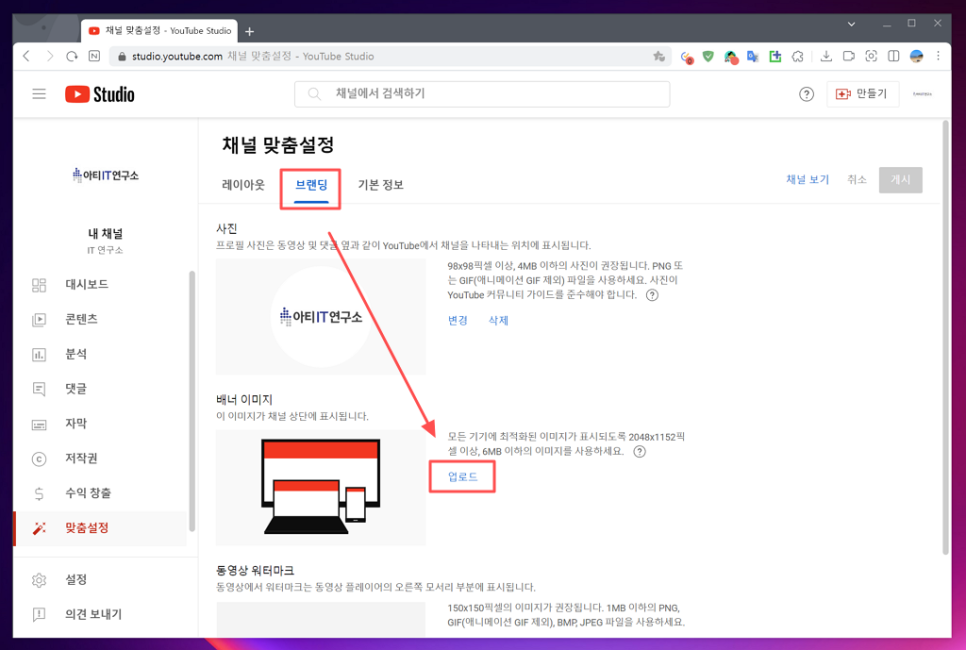The width and height of the screenshot is (966, 650).
Task: Click the profile picture preview thumbnail
Action: pos(320,317)
